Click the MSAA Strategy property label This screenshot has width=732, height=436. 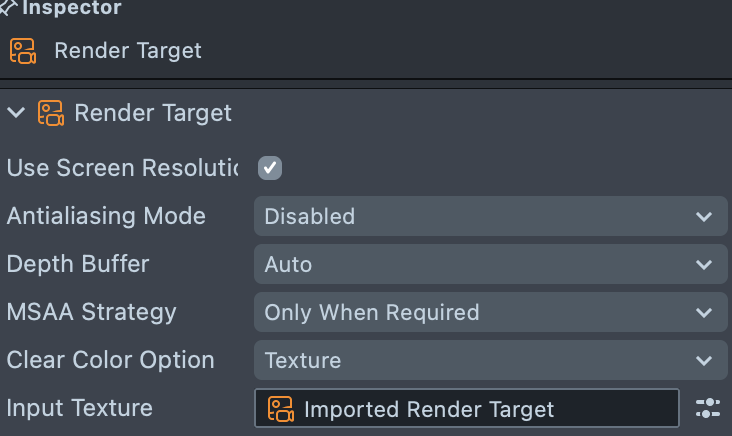91,312
